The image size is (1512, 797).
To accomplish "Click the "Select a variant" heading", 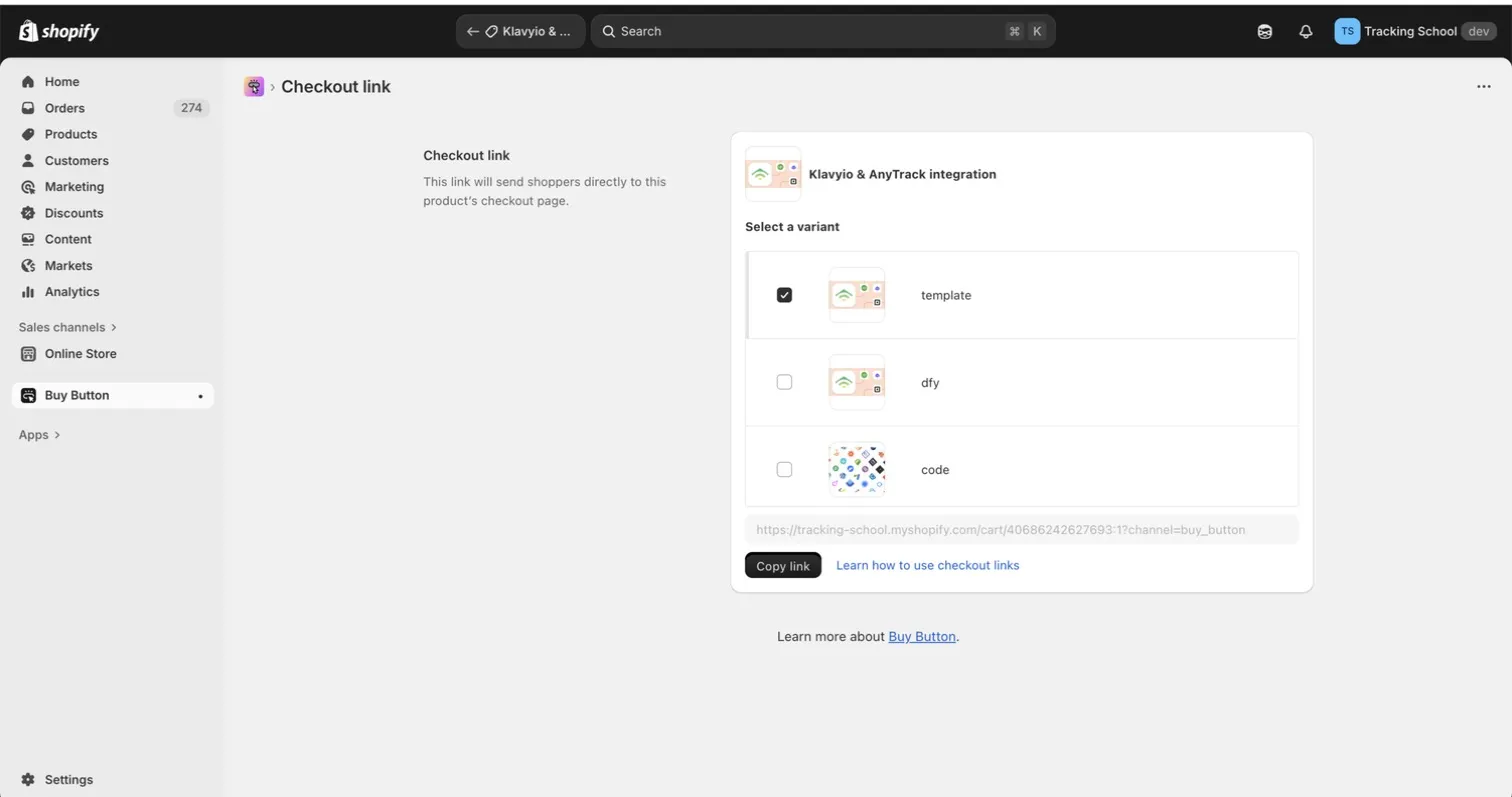I will click(x=792, y=227).
